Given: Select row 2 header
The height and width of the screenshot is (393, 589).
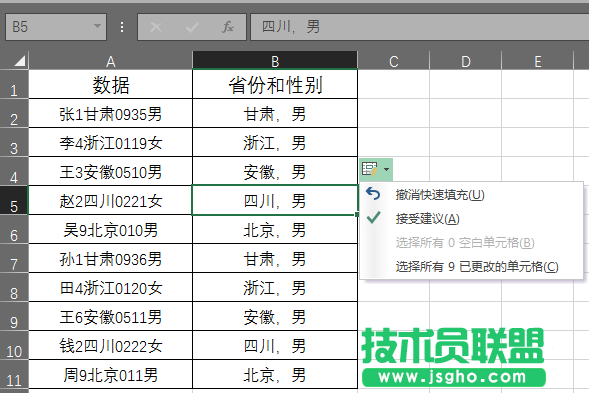Looking at the screenshot, I should coord(14,114).
